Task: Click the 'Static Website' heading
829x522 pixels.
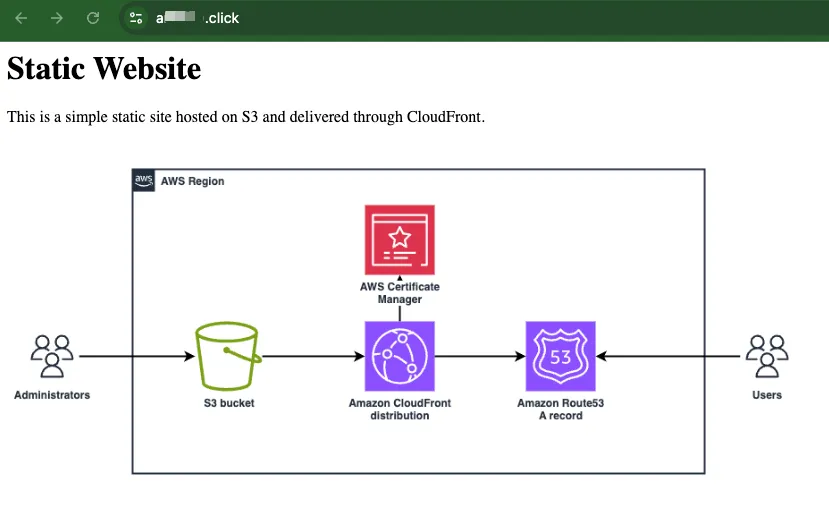Action: click(x=104, y=69)
